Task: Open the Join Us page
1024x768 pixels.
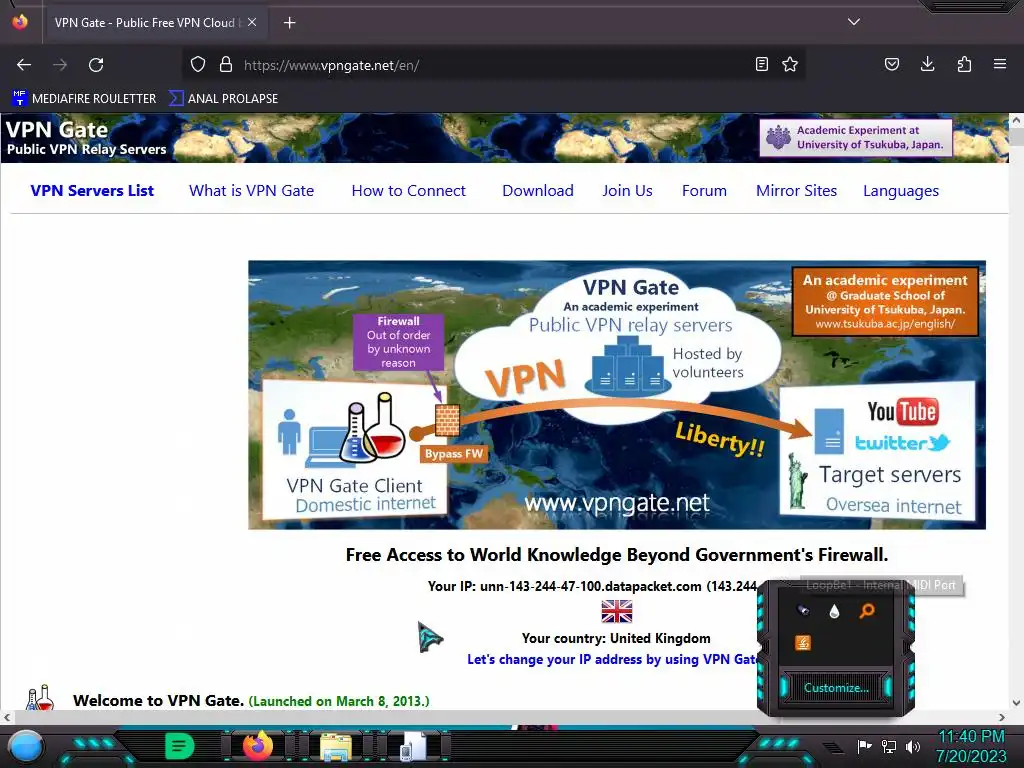Action: tap(628, 191)
